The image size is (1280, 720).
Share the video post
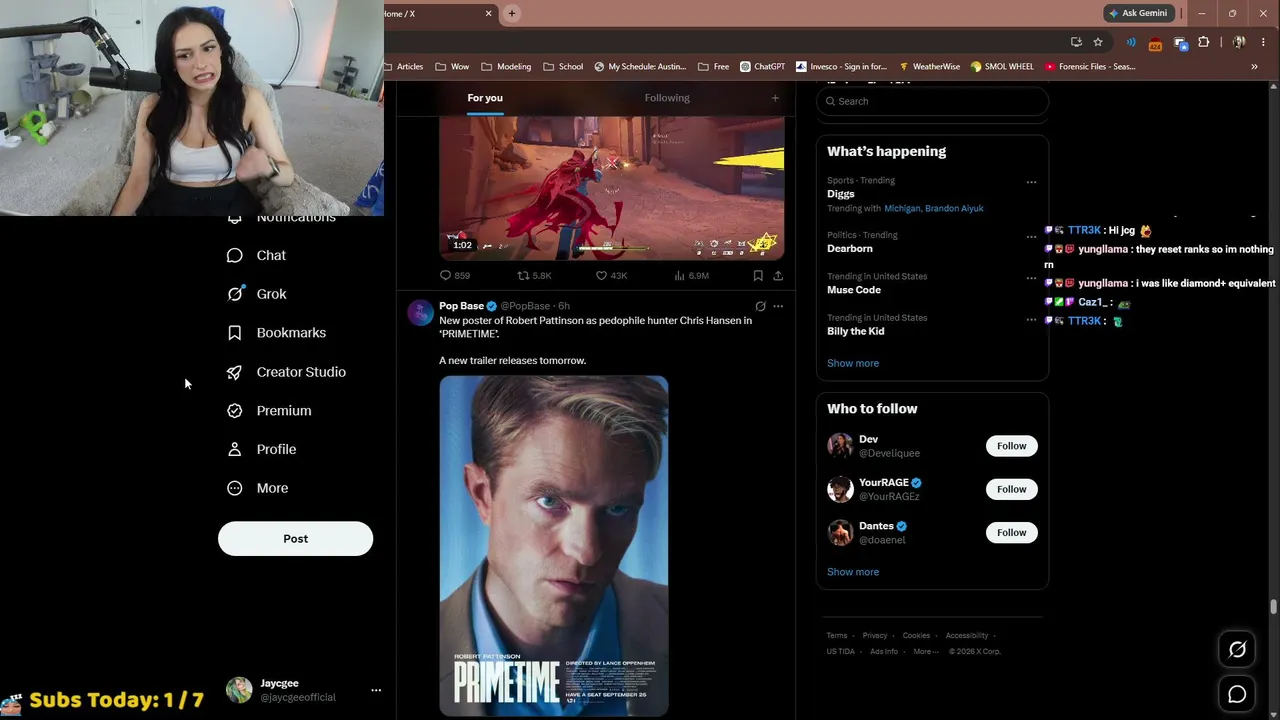pyautogui.click(x=778, y=276)
